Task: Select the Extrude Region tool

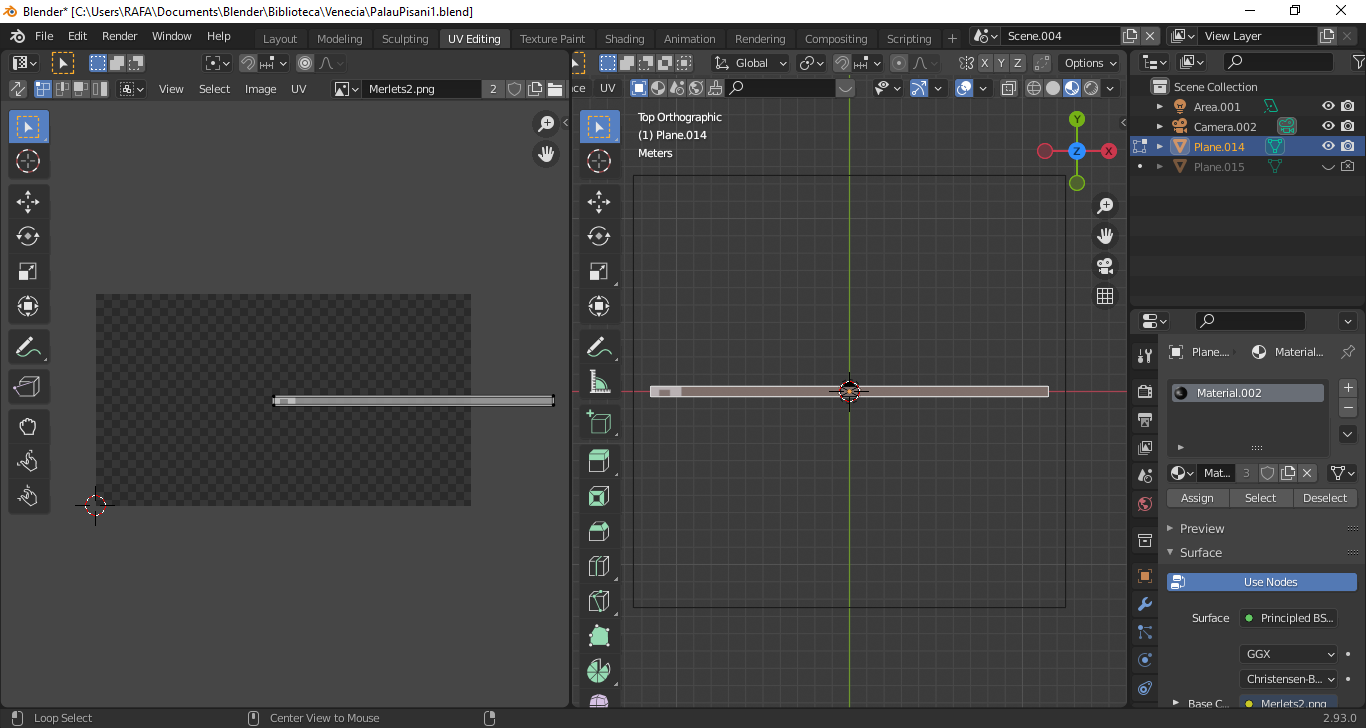Action: 599,462
